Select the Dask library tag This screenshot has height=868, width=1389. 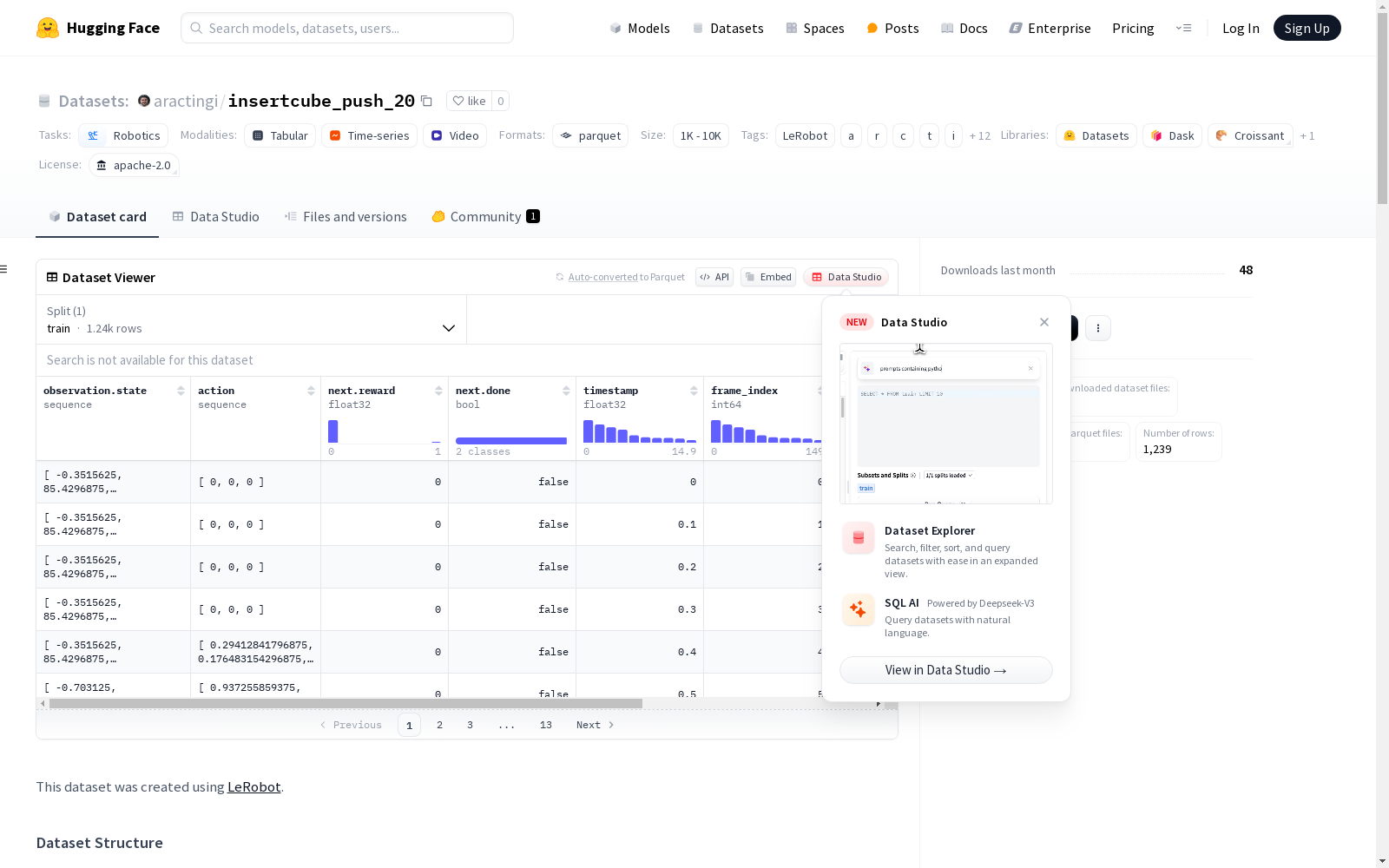(1172, 135)
